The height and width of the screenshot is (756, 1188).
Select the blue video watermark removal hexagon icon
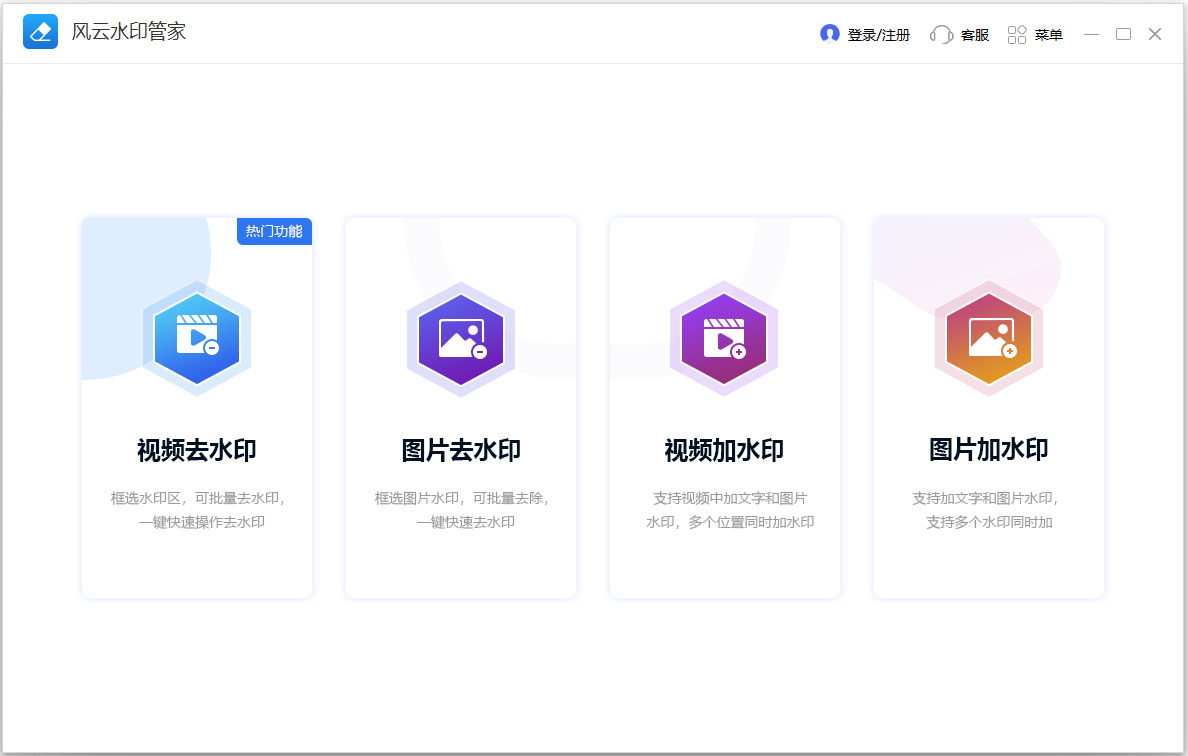click(x=197, y=338)
